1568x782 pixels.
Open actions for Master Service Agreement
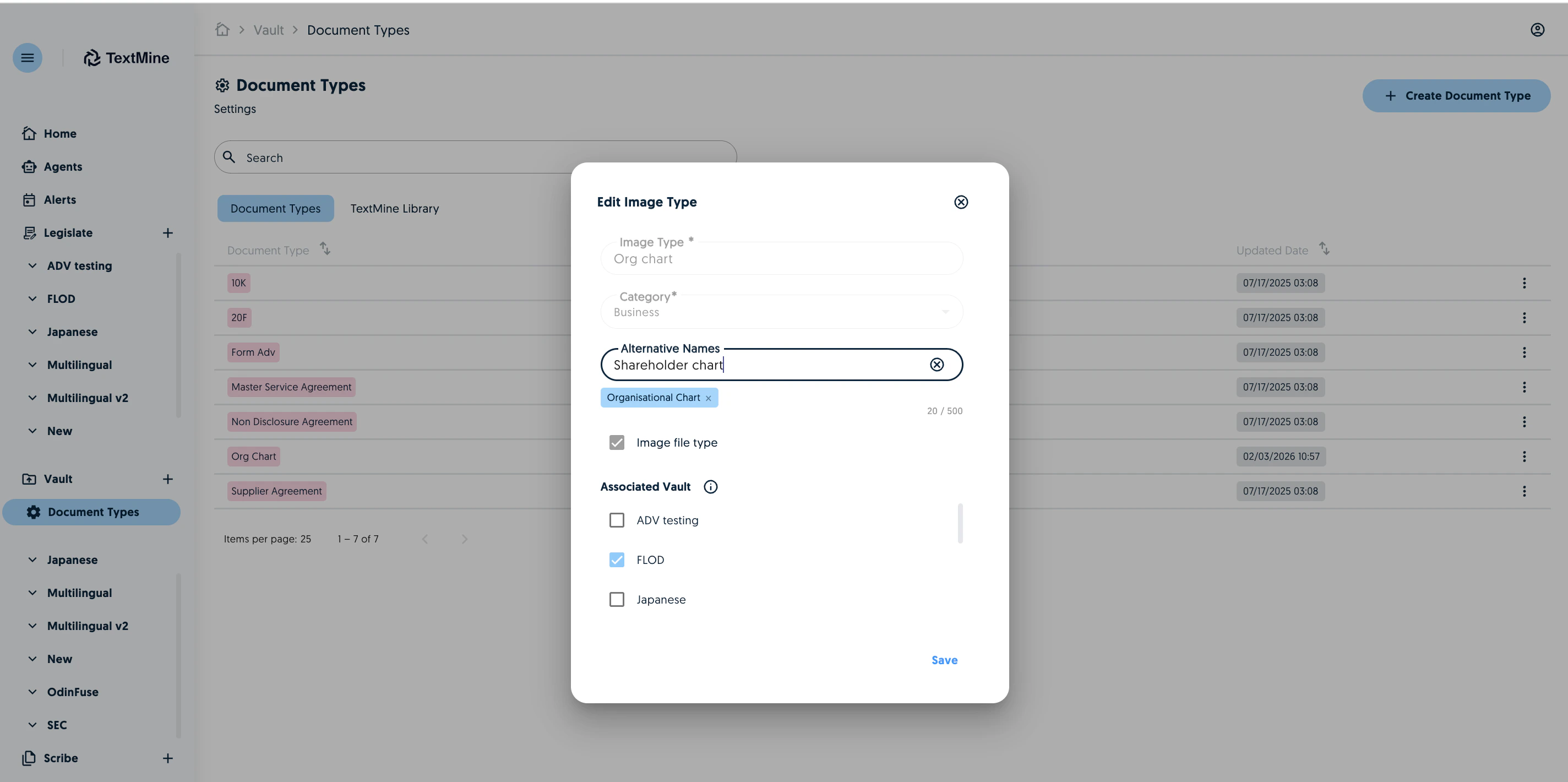(x=1523, y=387)
